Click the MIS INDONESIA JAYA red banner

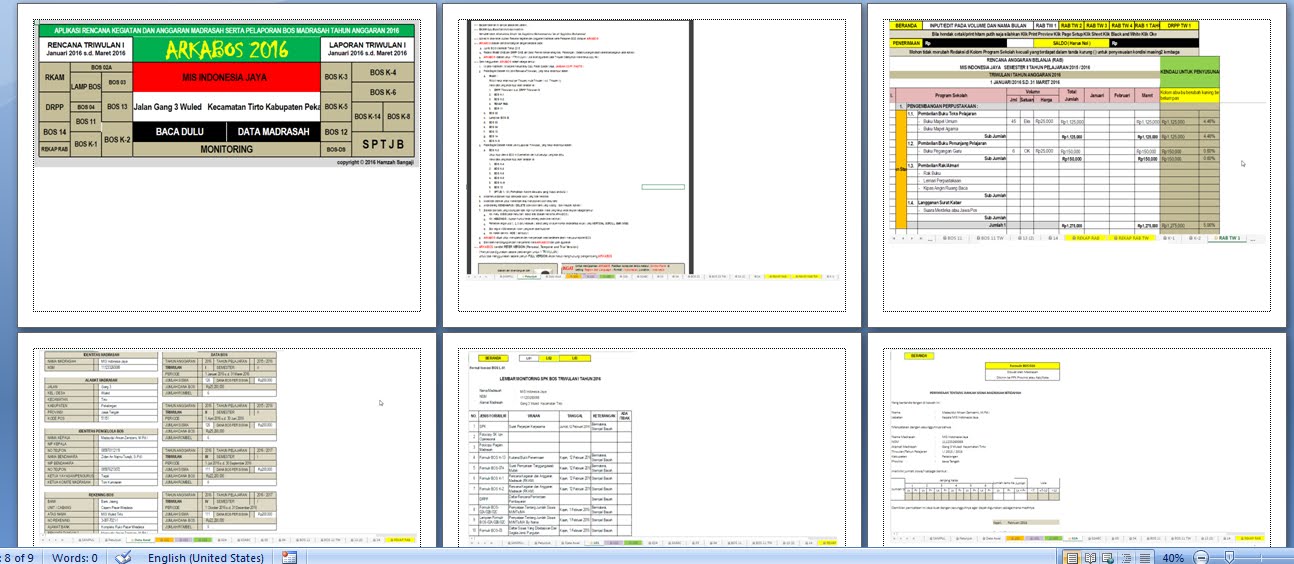pos(226,77)
